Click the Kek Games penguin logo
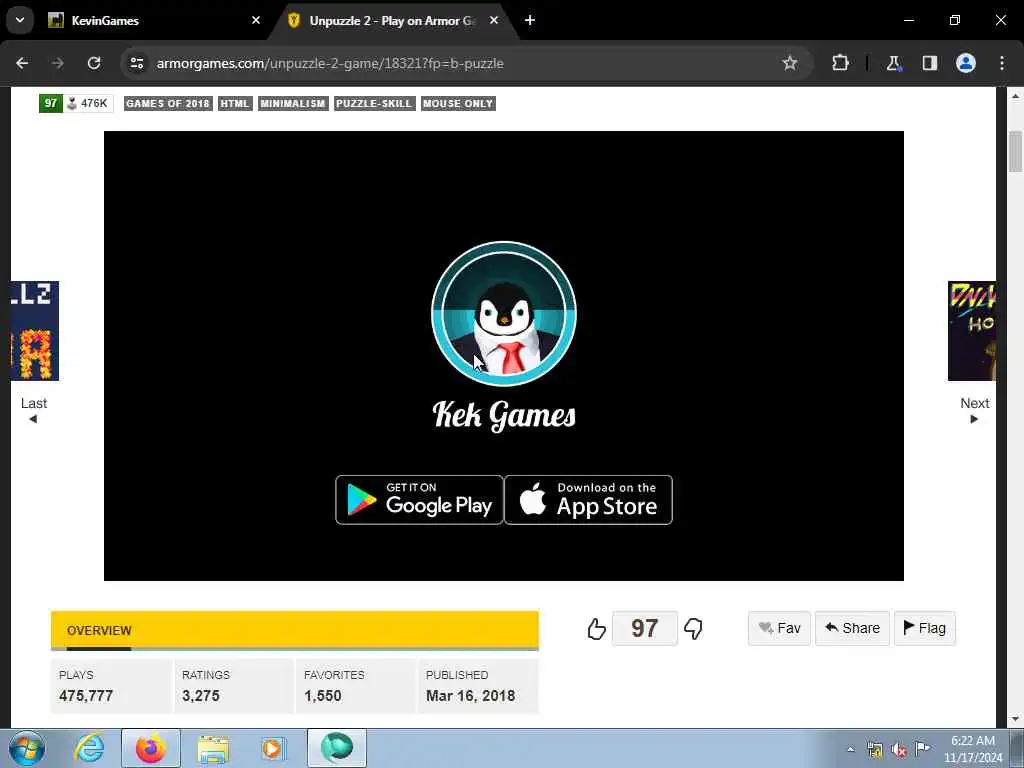The width and height of the screenshot is (1024, 768). (504, 313)
